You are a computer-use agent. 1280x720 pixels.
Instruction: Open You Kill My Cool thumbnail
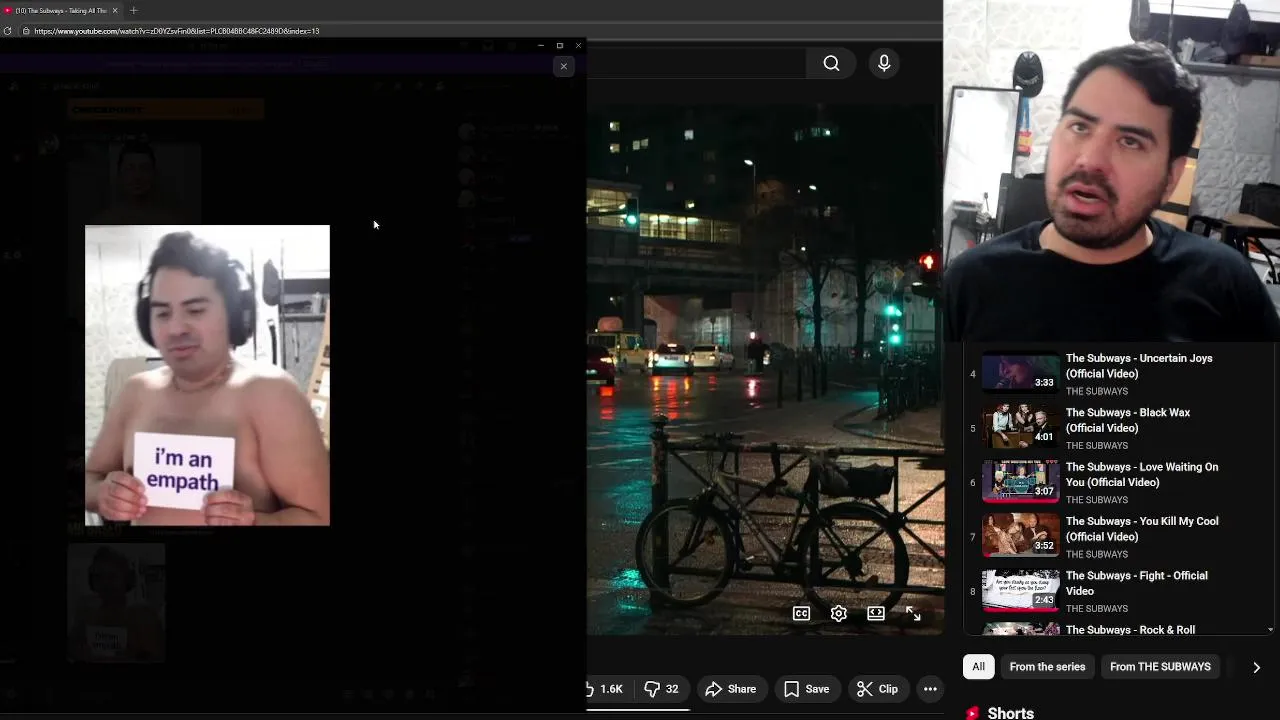tap(1021, 535)
